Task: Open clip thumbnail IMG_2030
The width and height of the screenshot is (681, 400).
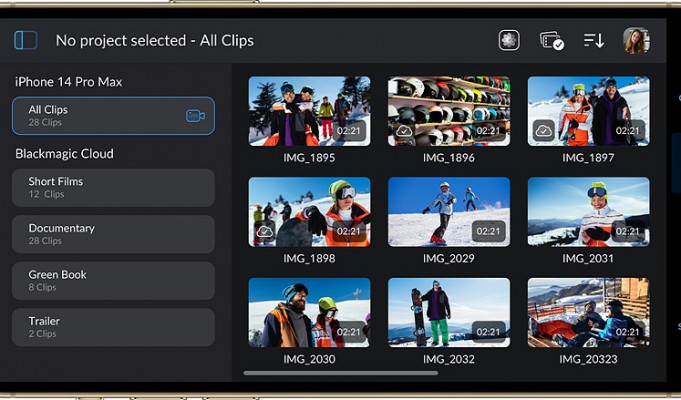Action: point(309,313)
